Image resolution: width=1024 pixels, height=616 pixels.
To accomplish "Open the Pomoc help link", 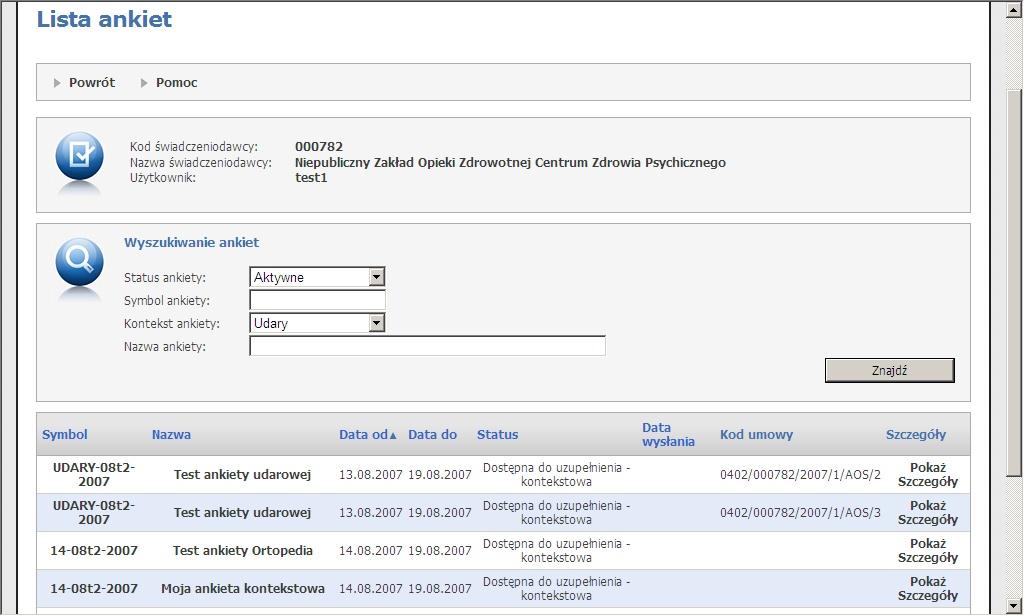I will click(176, 82).
